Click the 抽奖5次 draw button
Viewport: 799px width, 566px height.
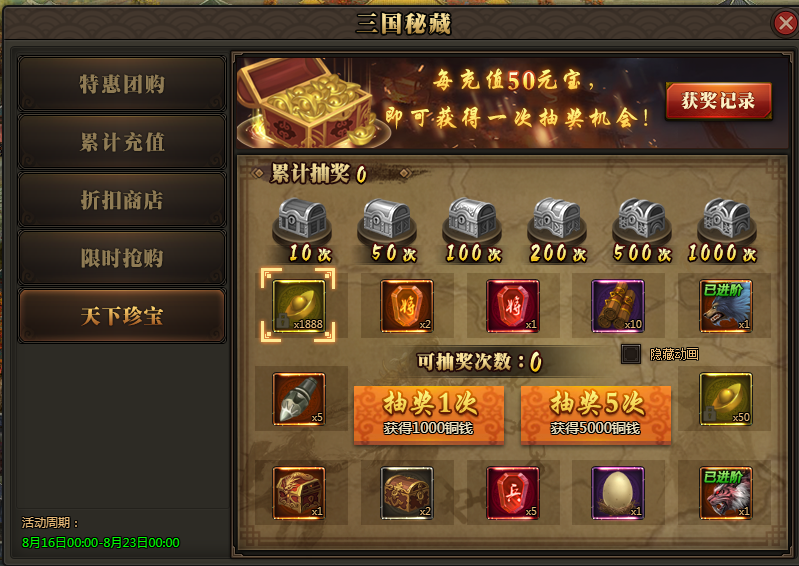(596, 415)
